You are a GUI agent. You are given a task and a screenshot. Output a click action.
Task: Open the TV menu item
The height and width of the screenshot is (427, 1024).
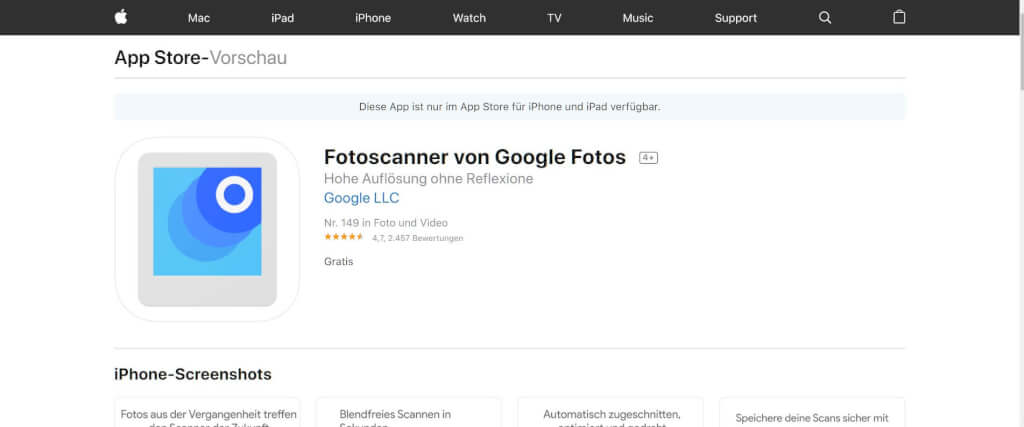tap(554, 18)
